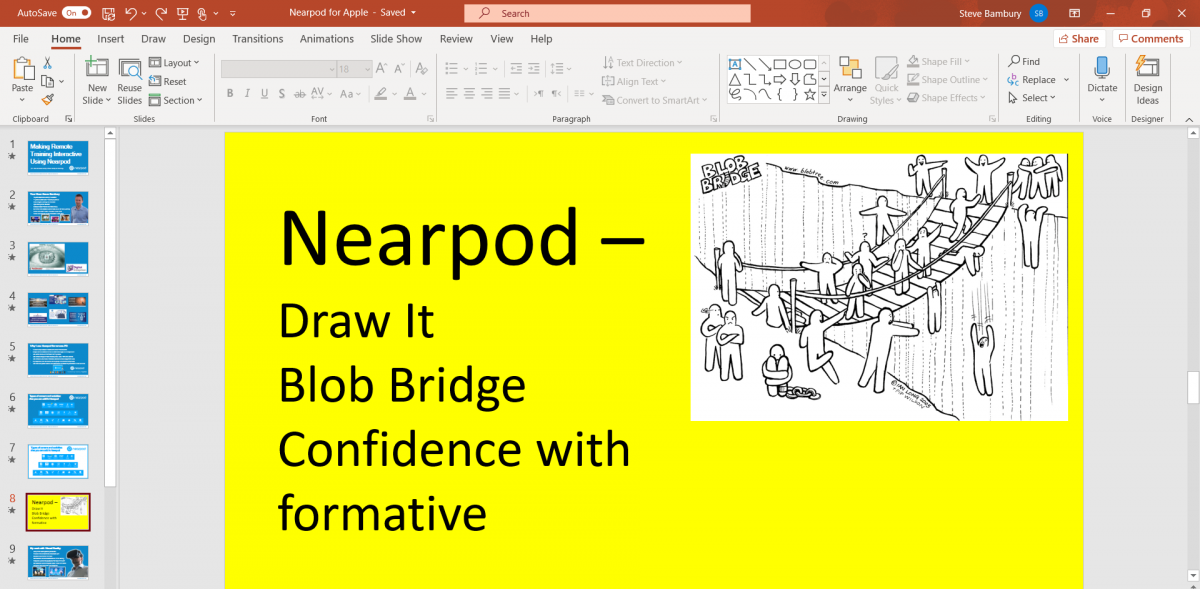
Task: Open Text Direction dropdown
Action: tap(642, 63)
